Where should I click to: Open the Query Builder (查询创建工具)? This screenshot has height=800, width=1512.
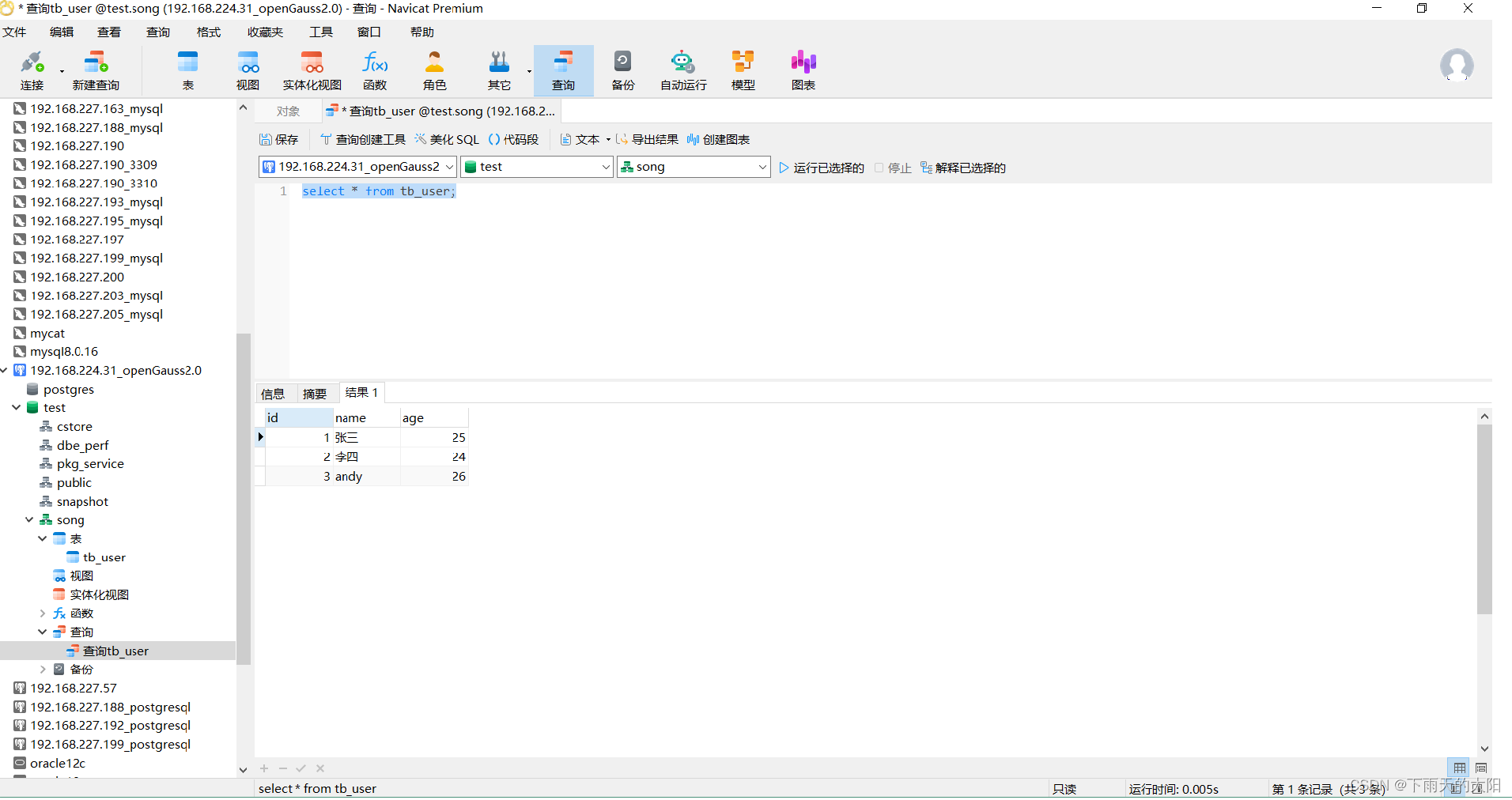[363, 140]
